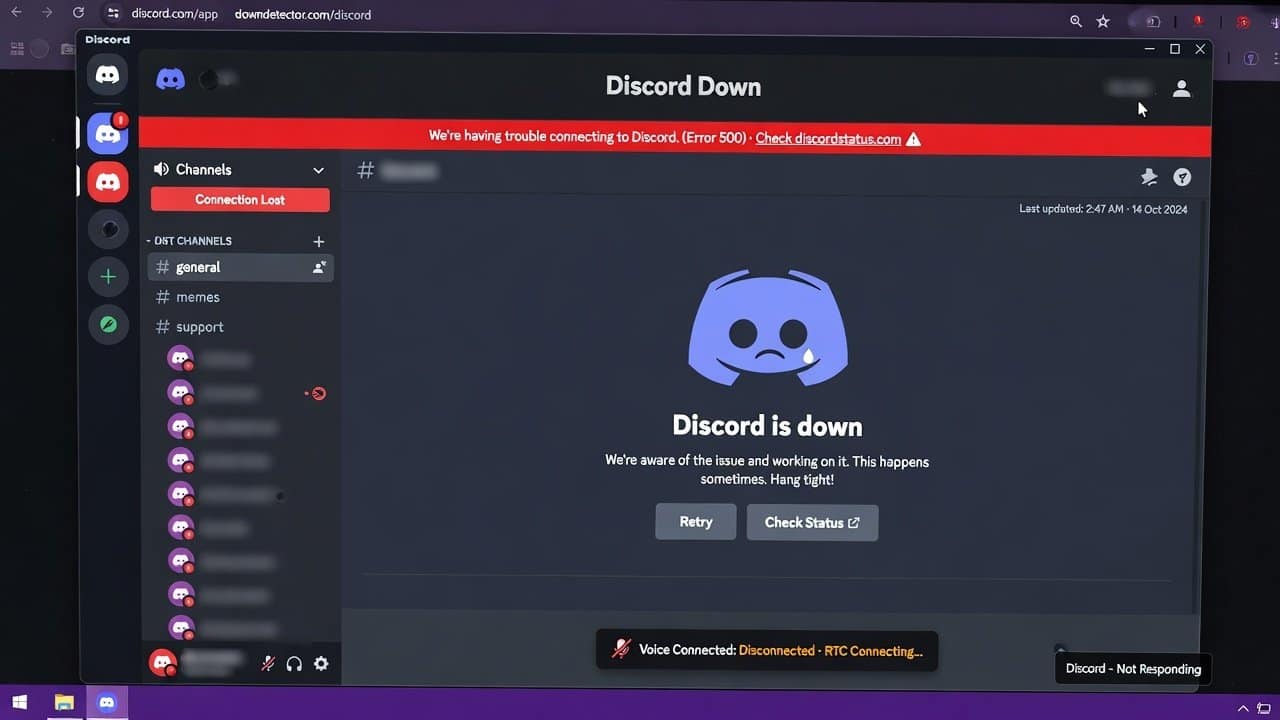
Task: Click the Voice Connected status bar
Action: pyautogui.click(x=767, y=650)
